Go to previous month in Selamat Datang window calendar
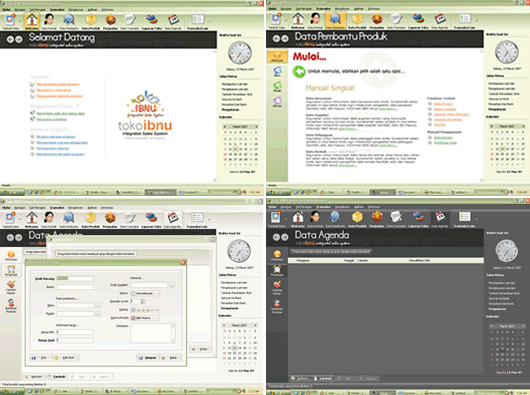This screenshot has height=395, width=530. (x=225, y=127)
